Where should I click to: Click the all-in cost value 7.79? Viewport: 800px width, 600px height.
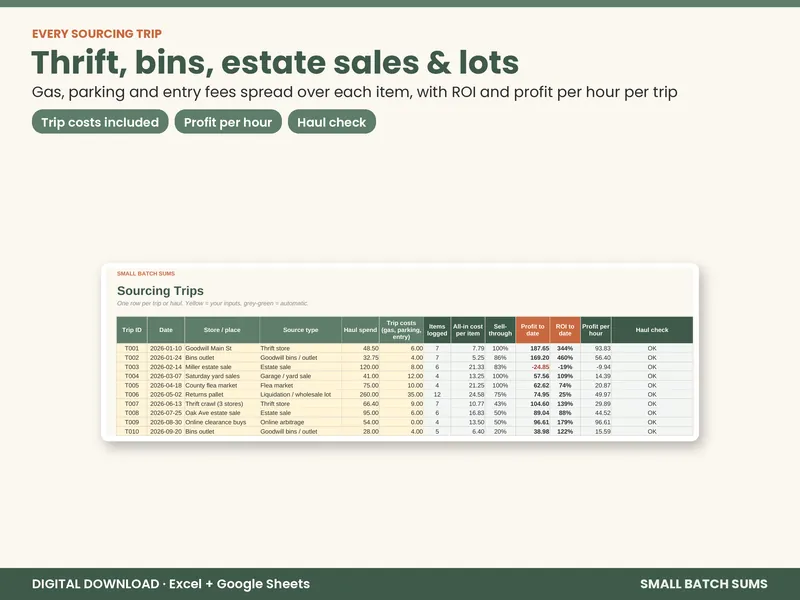tap(468, 348)
